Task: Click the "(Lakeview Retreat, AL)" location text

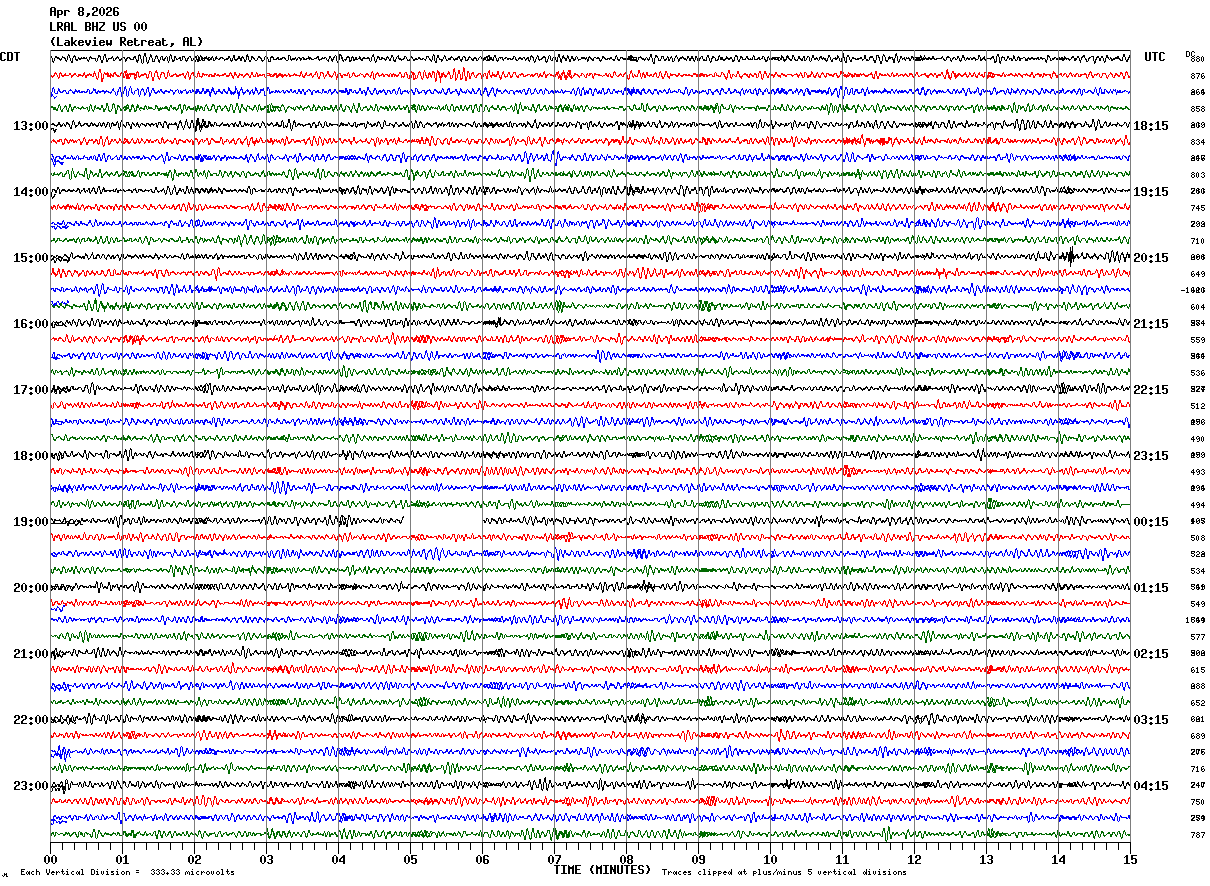Action: tap(126, 42)
